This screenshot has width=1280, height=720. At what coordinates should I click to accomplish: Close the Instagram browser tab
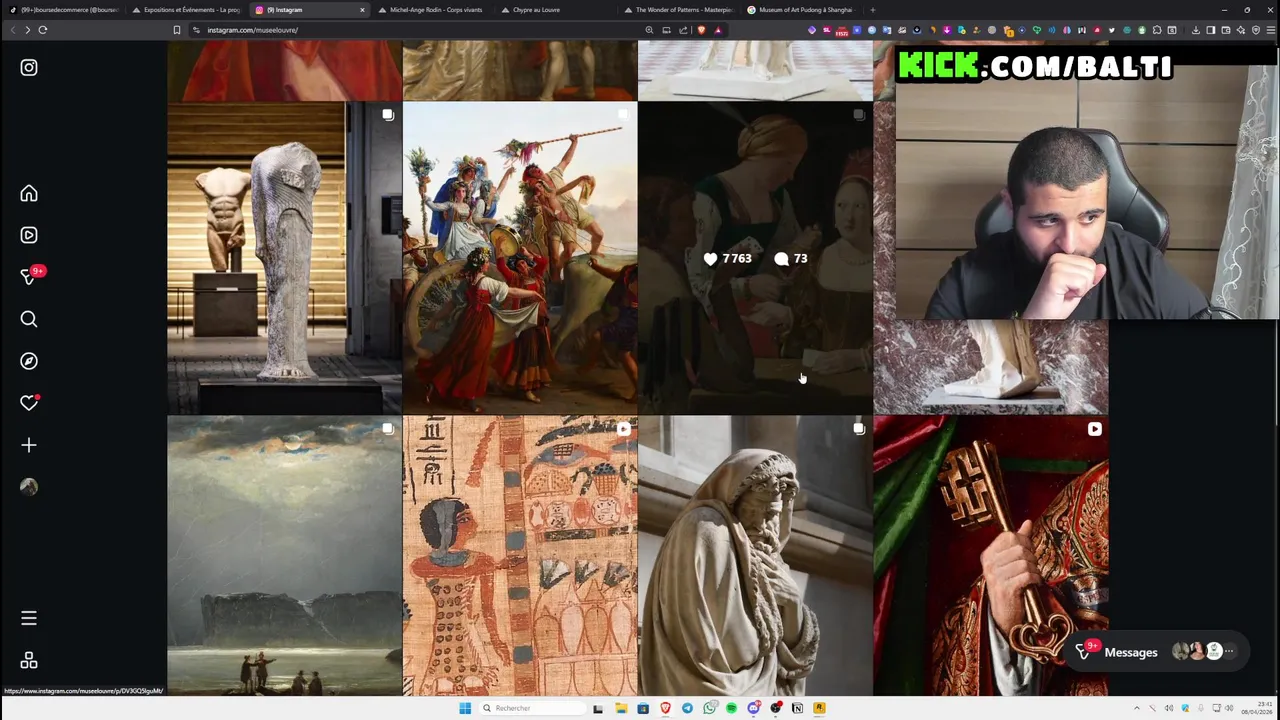[x=362, y=10]
